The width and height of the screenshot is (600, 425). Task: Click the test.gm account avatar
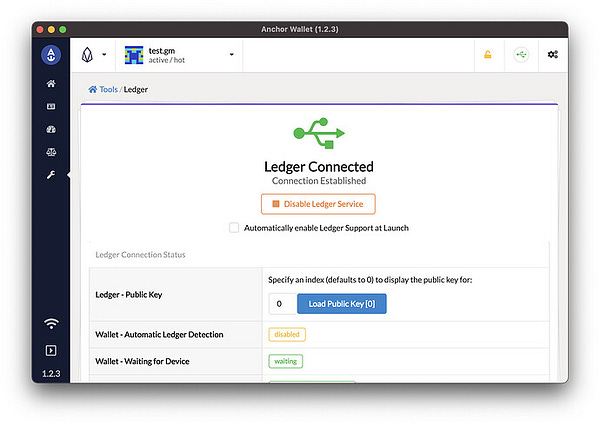point(134,55)
